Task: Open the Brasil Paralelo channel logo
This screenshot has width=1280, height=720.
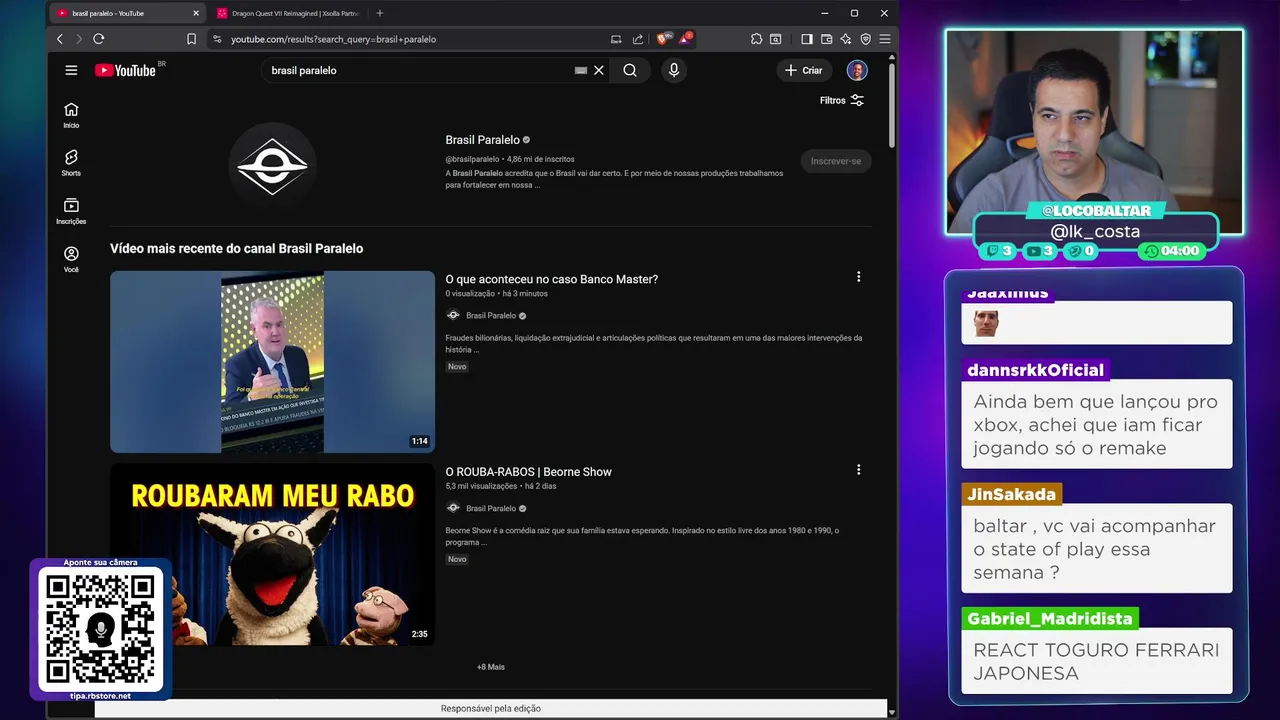Action: click(273, 165)
